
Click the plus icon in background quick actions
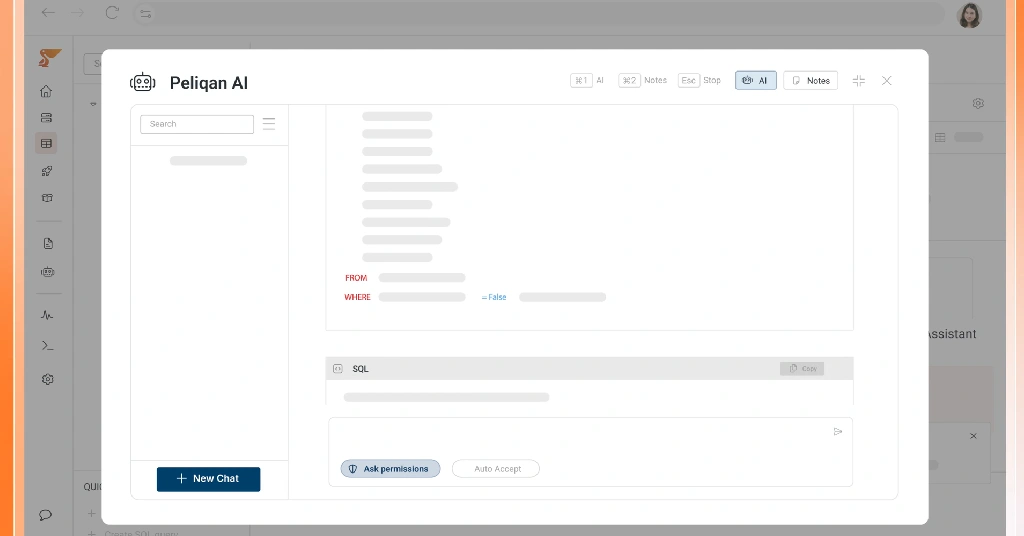click(91, 514)
